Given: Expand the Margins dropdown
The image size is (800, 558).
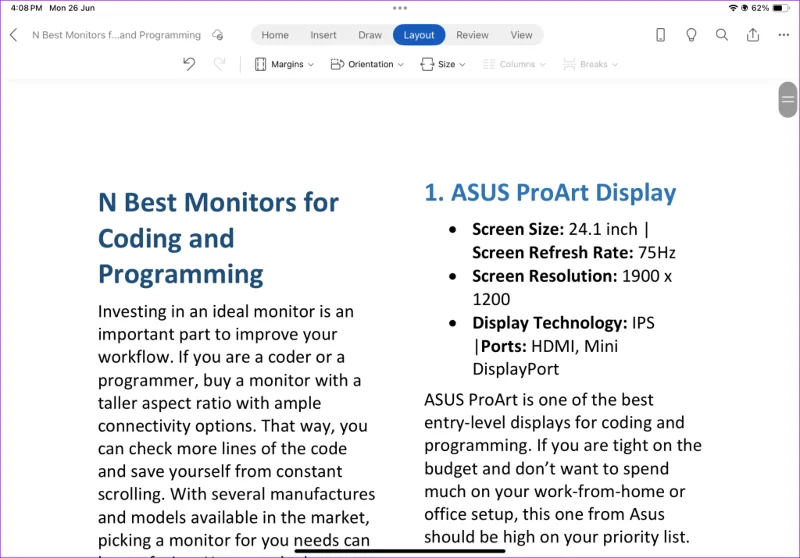Looking at the screenshot, I should pyautogui.click(x=284, y=64).
